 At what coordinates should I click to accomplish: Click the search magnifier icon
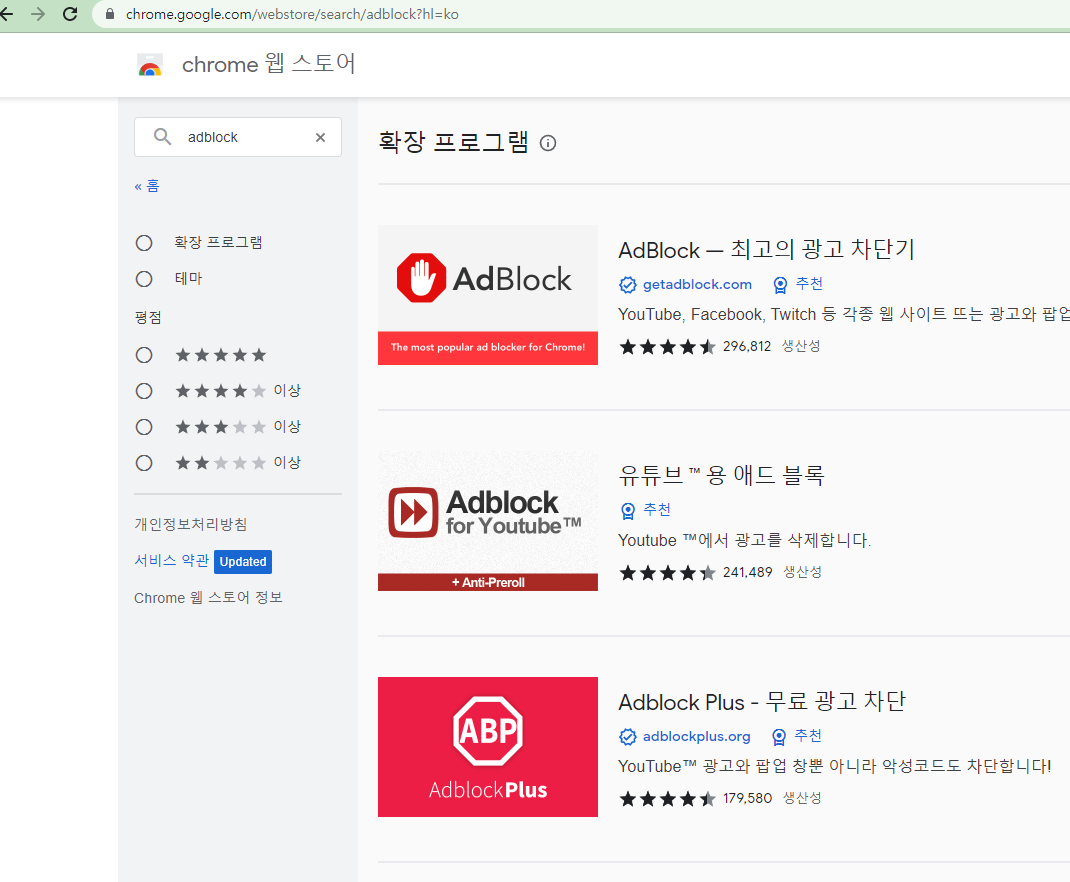point(162,137)
